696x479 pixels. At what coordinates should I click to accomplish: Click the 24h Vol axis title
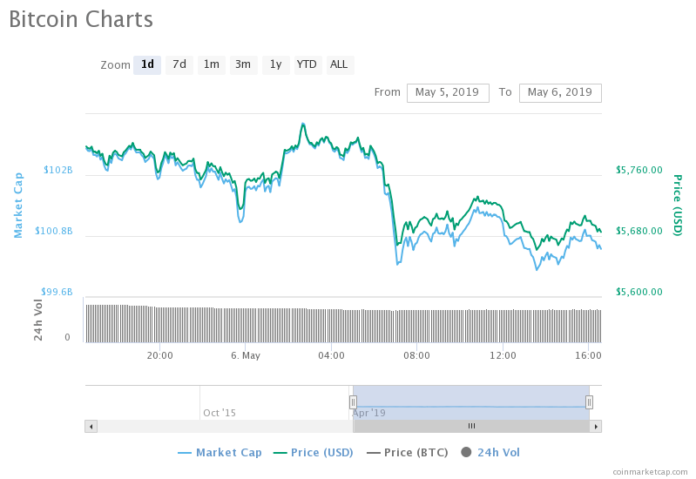tap(38, 320)
